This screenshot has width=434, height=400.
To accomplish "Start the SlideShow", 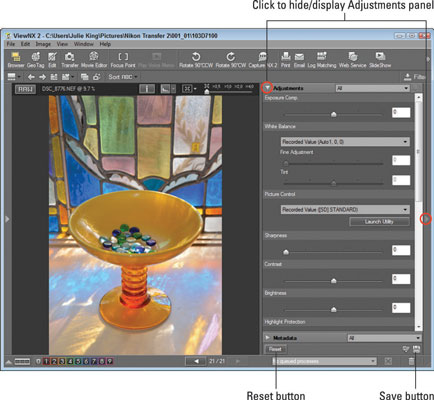I will pos(380,60).
